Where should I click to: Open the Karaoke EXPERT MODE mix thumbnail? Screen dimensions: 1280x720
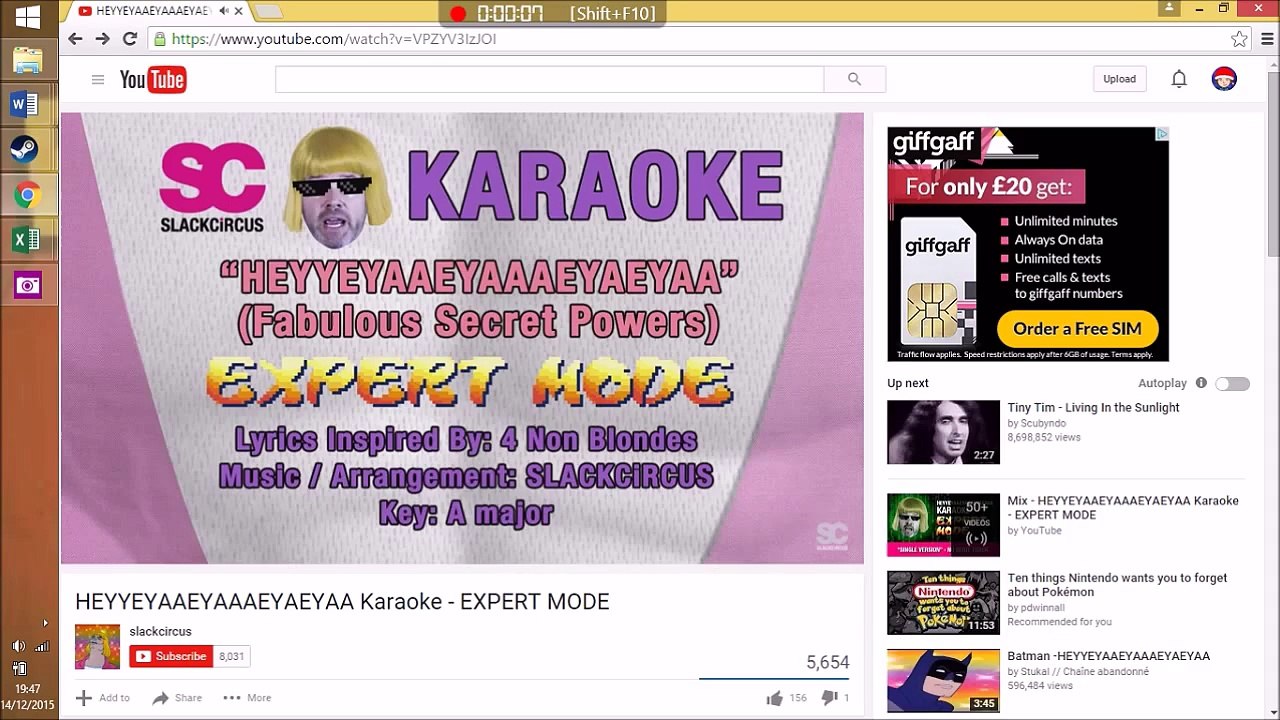(943, 525)
